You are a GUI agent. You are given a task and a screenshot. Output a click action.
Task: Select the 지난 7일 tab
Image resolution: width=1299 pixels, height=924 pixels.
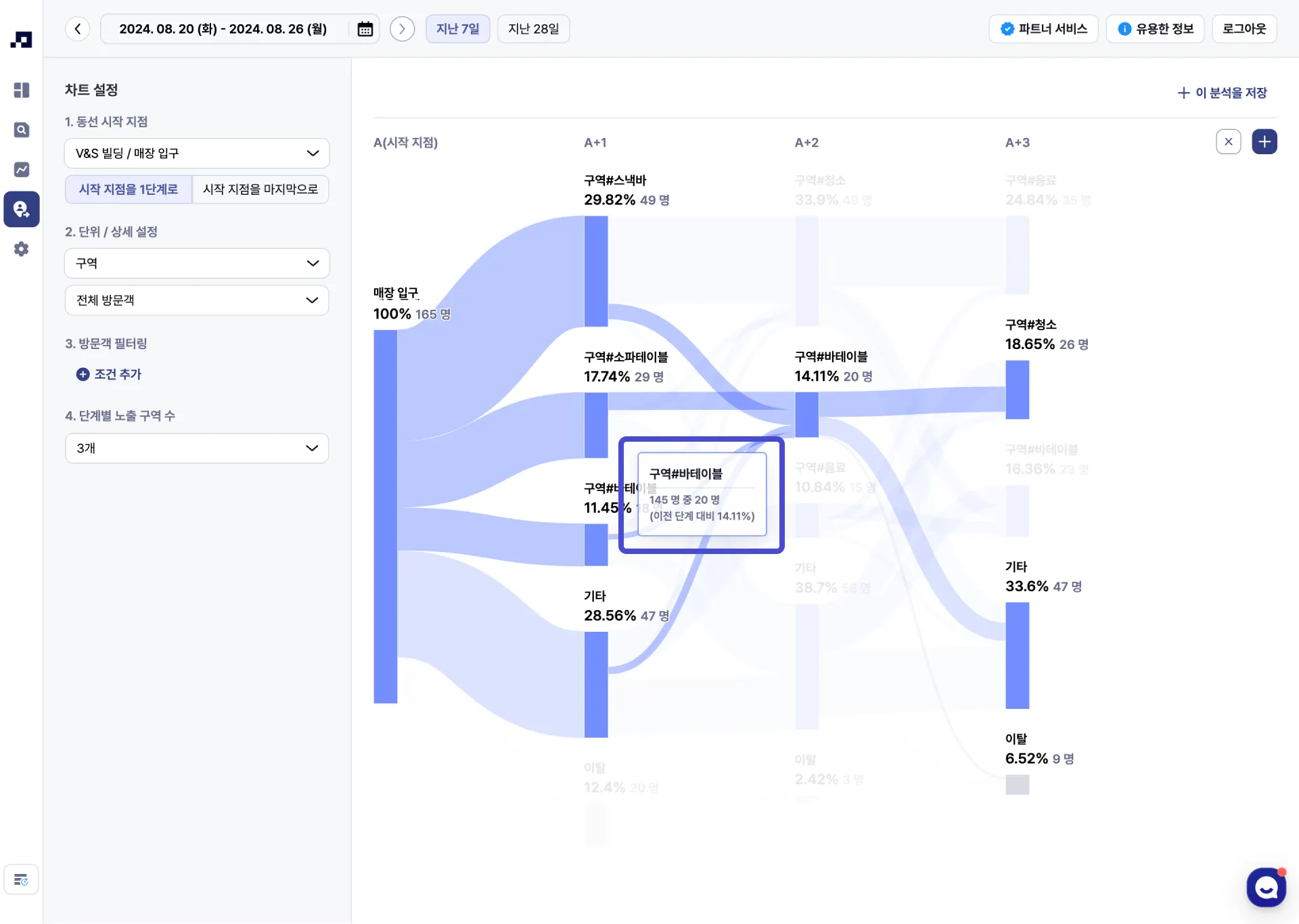point(457,29)
